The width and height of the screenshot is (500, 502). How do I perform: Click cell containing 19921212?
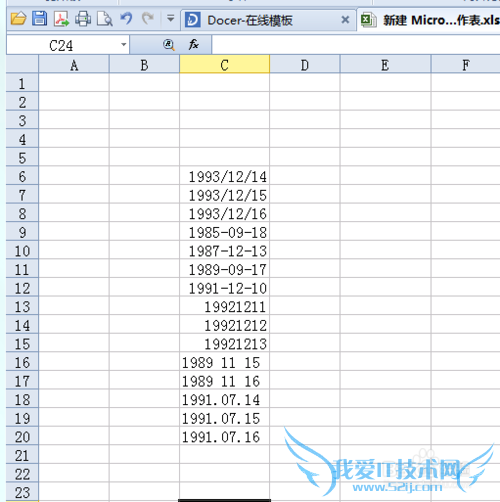225,325
